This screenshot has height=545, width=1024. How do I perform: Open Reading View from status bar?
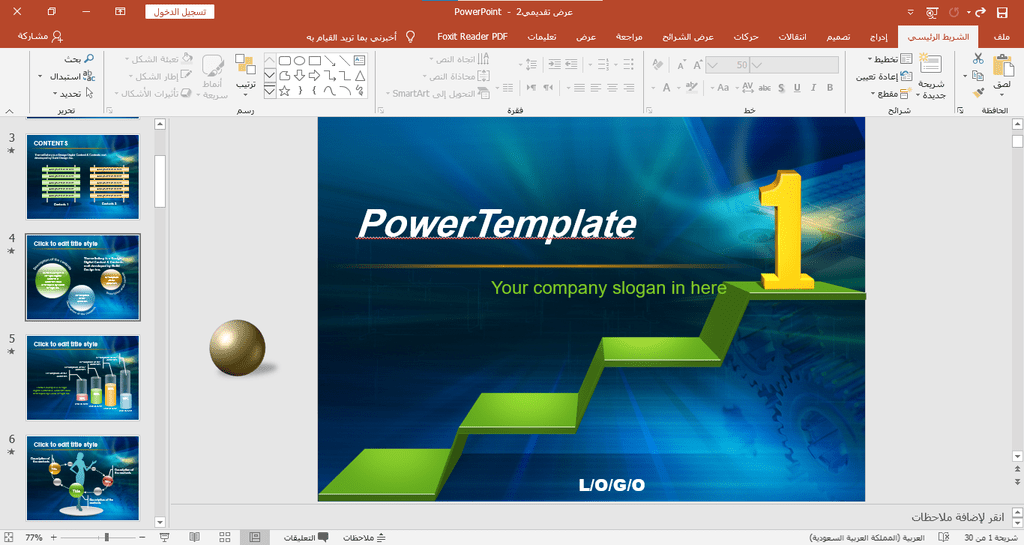tap(195, 537)
